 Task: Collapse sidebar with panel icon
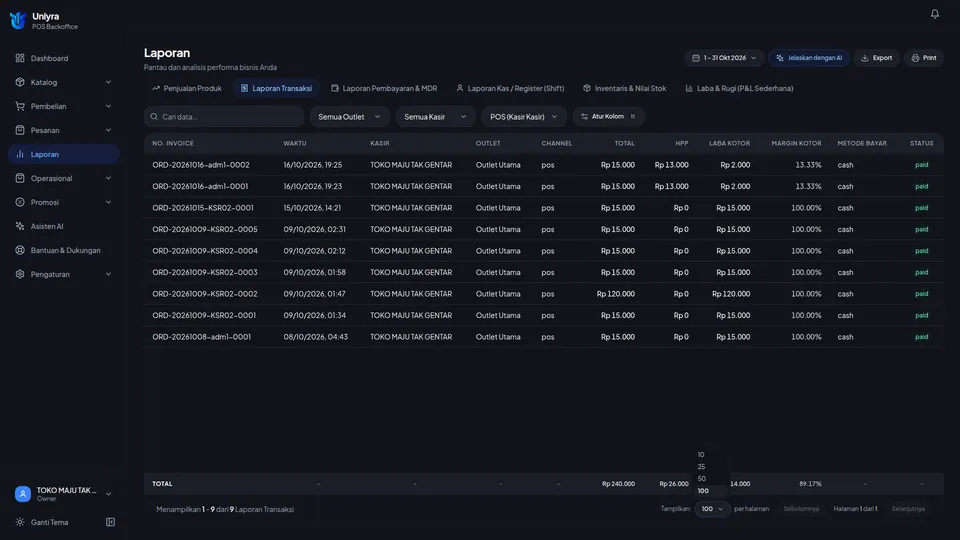coord(110,522)
